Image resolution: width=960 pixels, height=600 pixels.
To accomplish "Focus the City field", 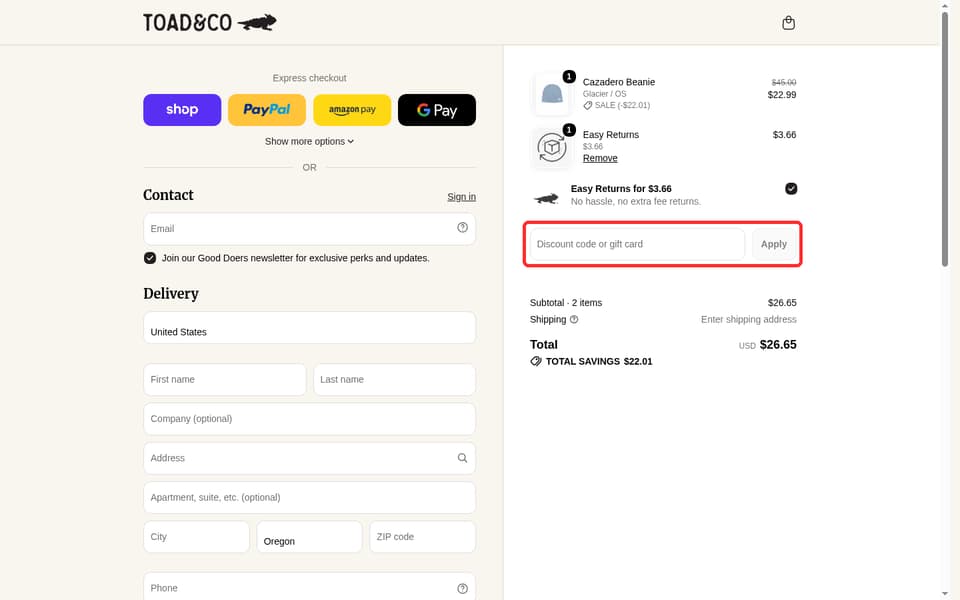I will tap(197, 537).
